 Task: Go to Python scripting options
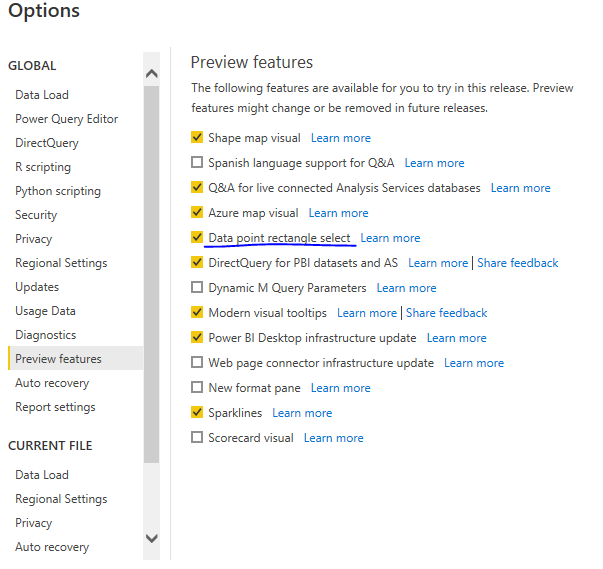tap(58, 191)
